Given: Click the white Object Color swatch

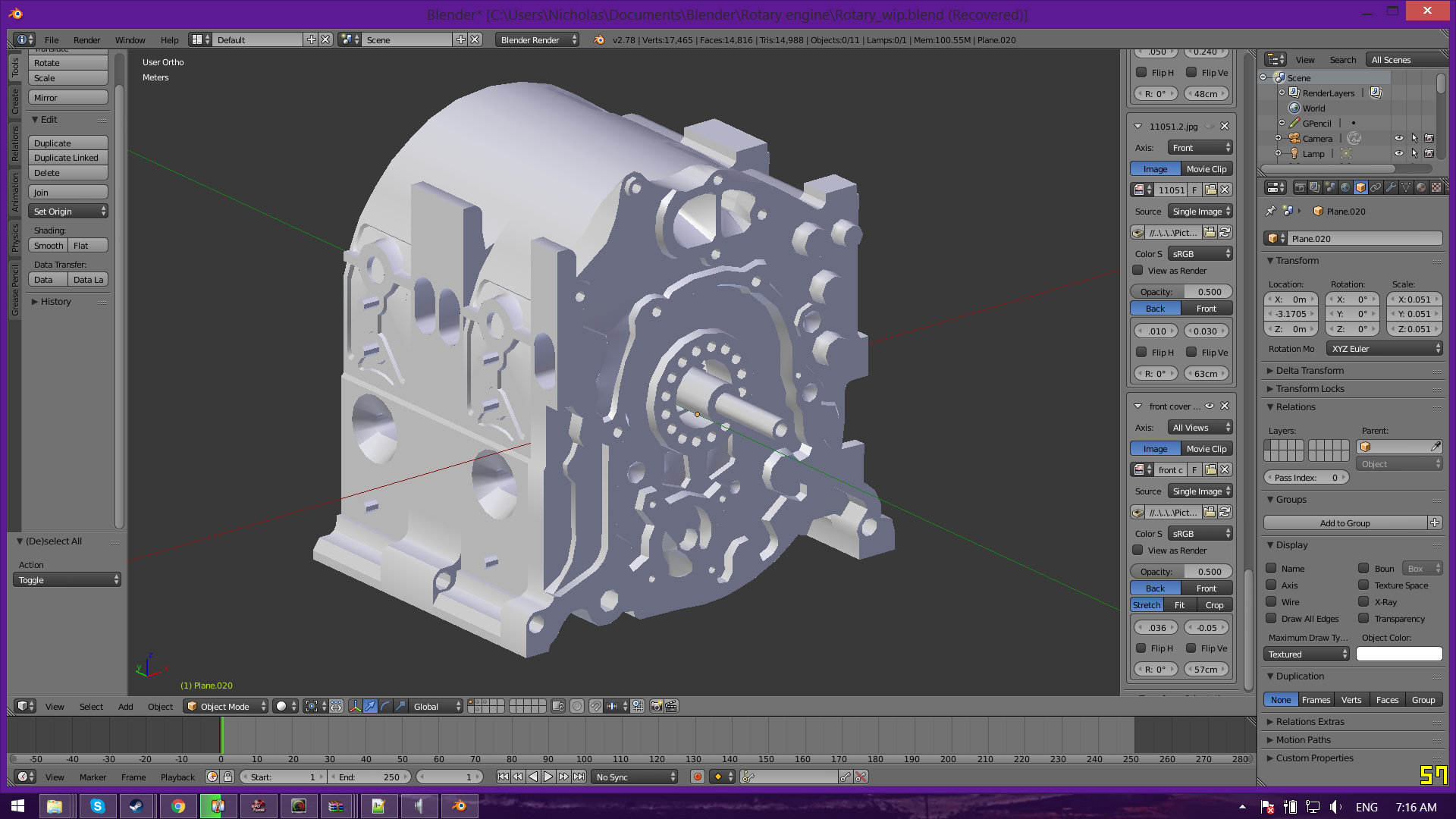Looking at the screenshot, I should 1398,654.
